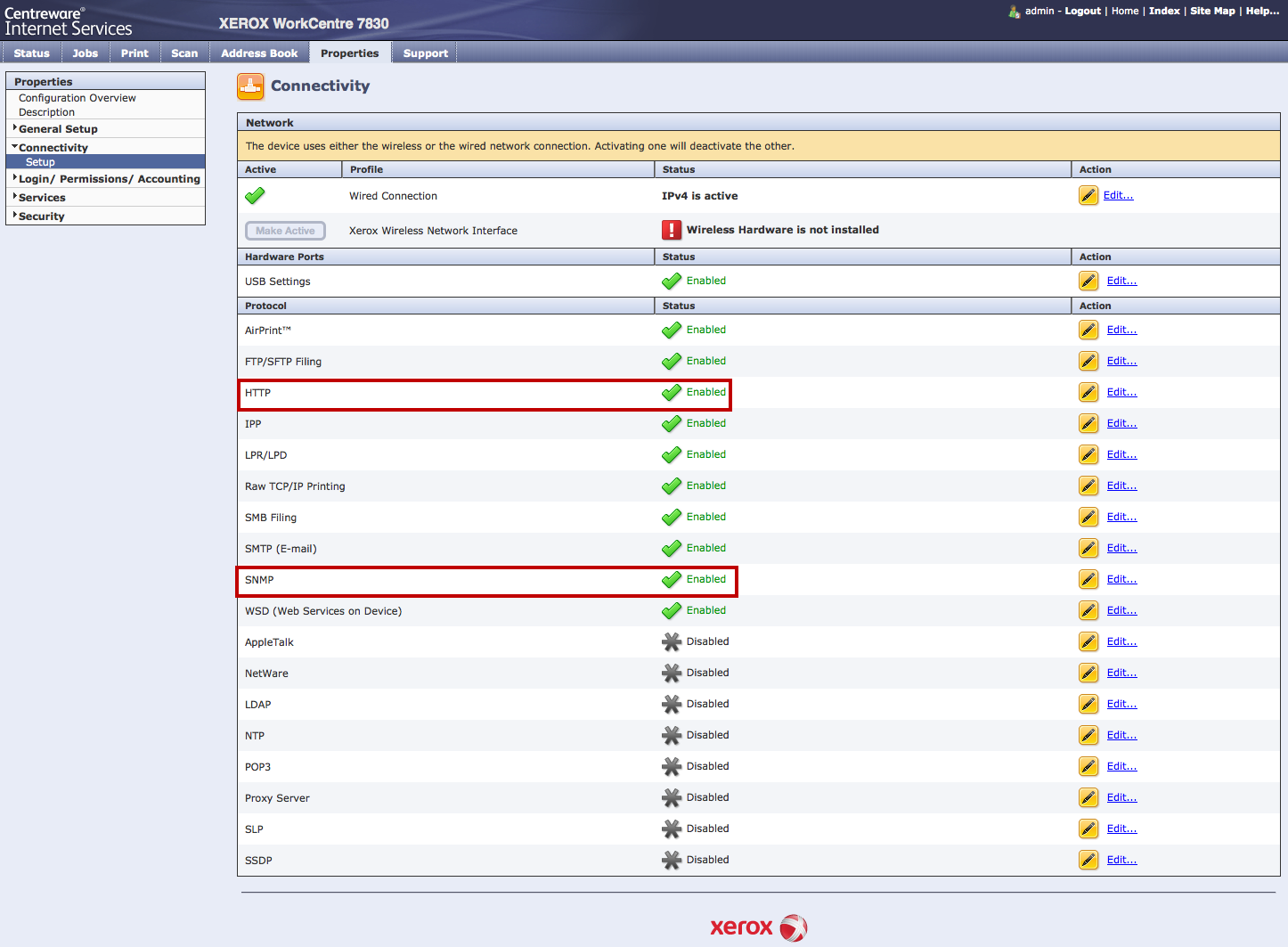Click the red warning icon for wireless hardware

click(672, 230)
